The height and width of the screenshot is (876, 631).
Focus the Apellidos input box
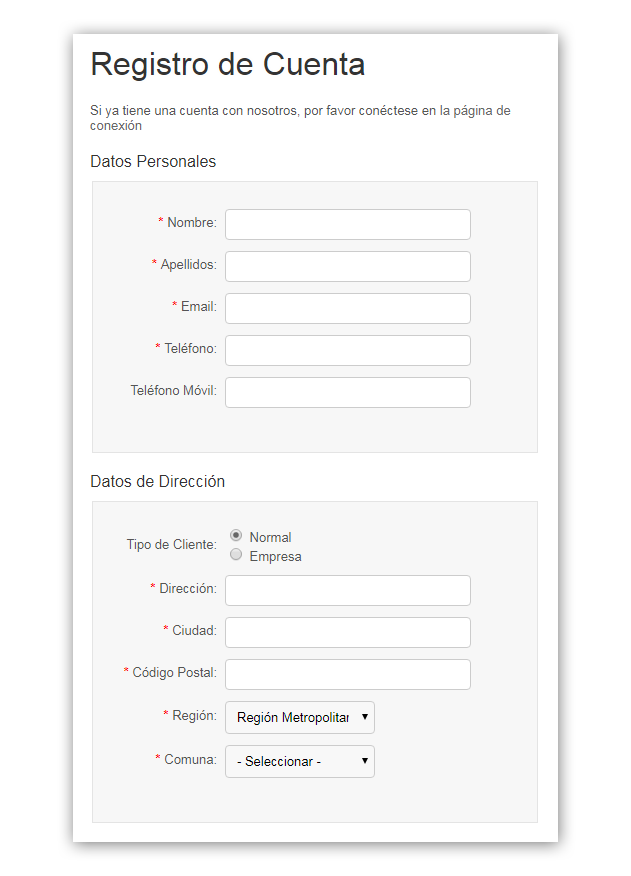(x=347, y=266)
